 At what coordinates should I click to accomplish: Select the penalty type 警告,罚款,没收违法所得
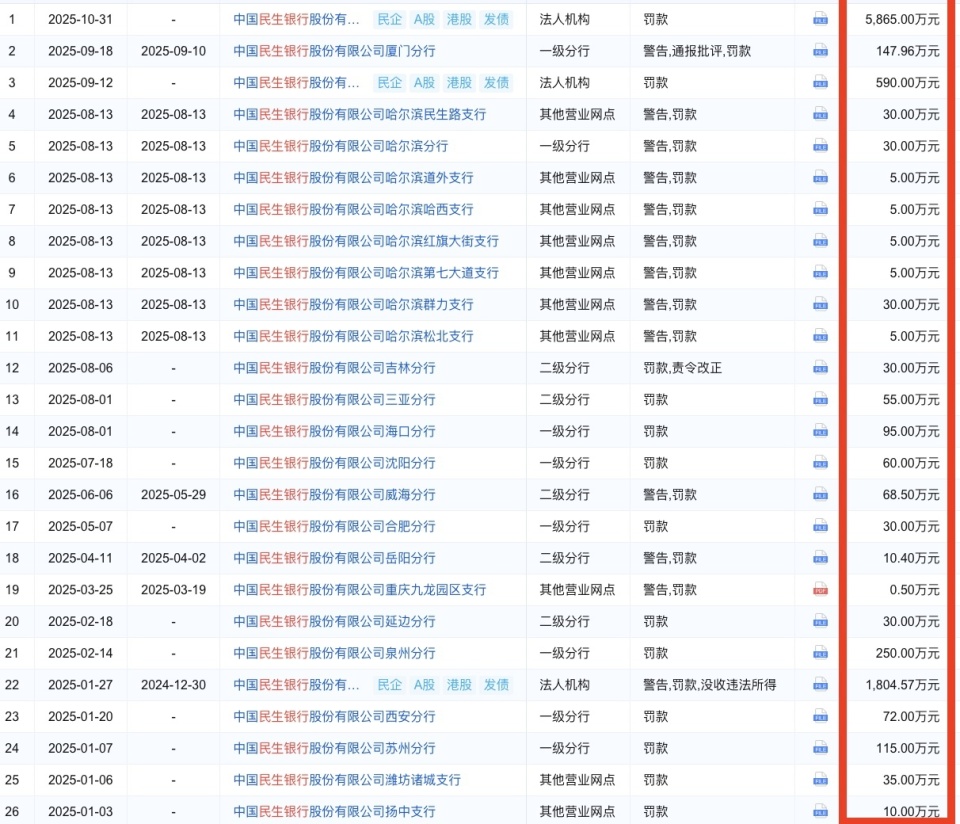click(x=710, y=685)
